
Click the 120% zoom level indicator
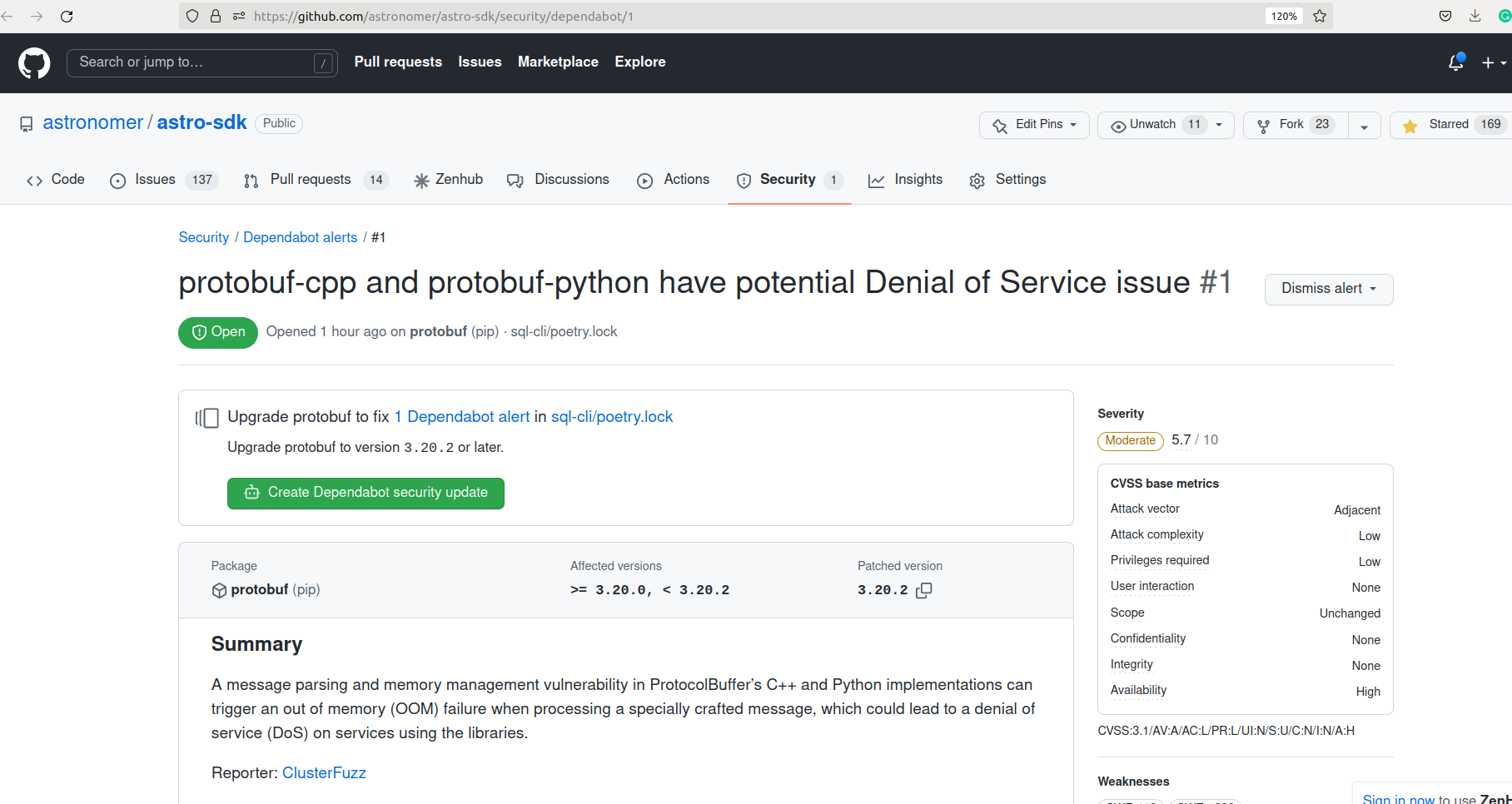click(1284, 16)
